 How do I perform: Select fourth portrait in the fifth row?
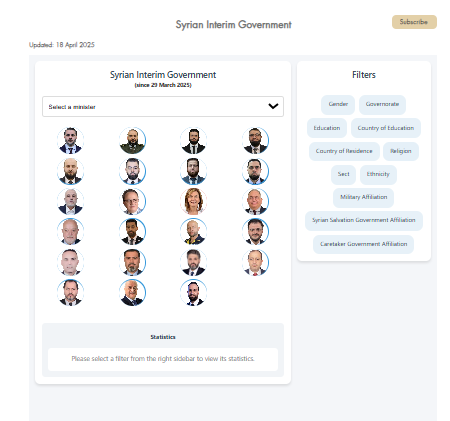pyautogui.click(x=255, y=262)
